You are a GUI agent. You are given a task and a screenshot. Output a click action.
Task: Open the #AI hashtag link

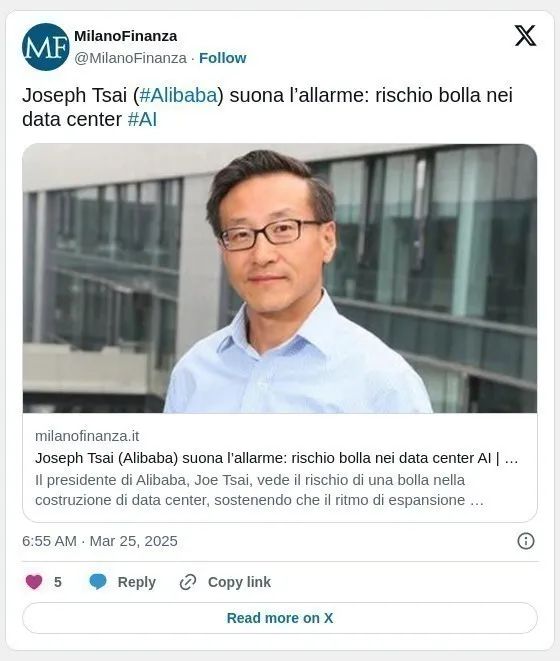tap(142, 119)
